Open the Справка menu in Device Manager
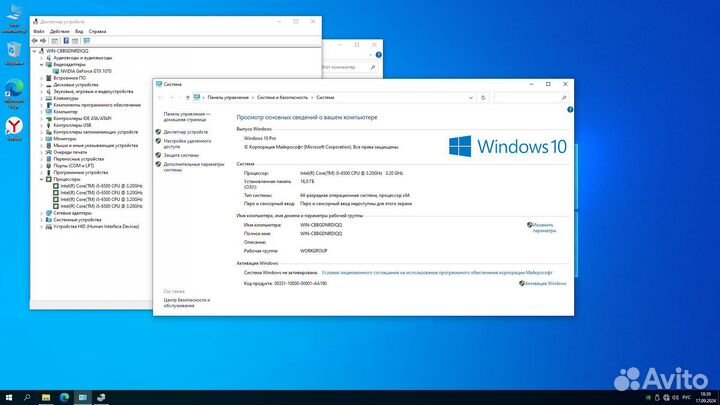This screenshot has height=405, width=720. tap(97, 31)
